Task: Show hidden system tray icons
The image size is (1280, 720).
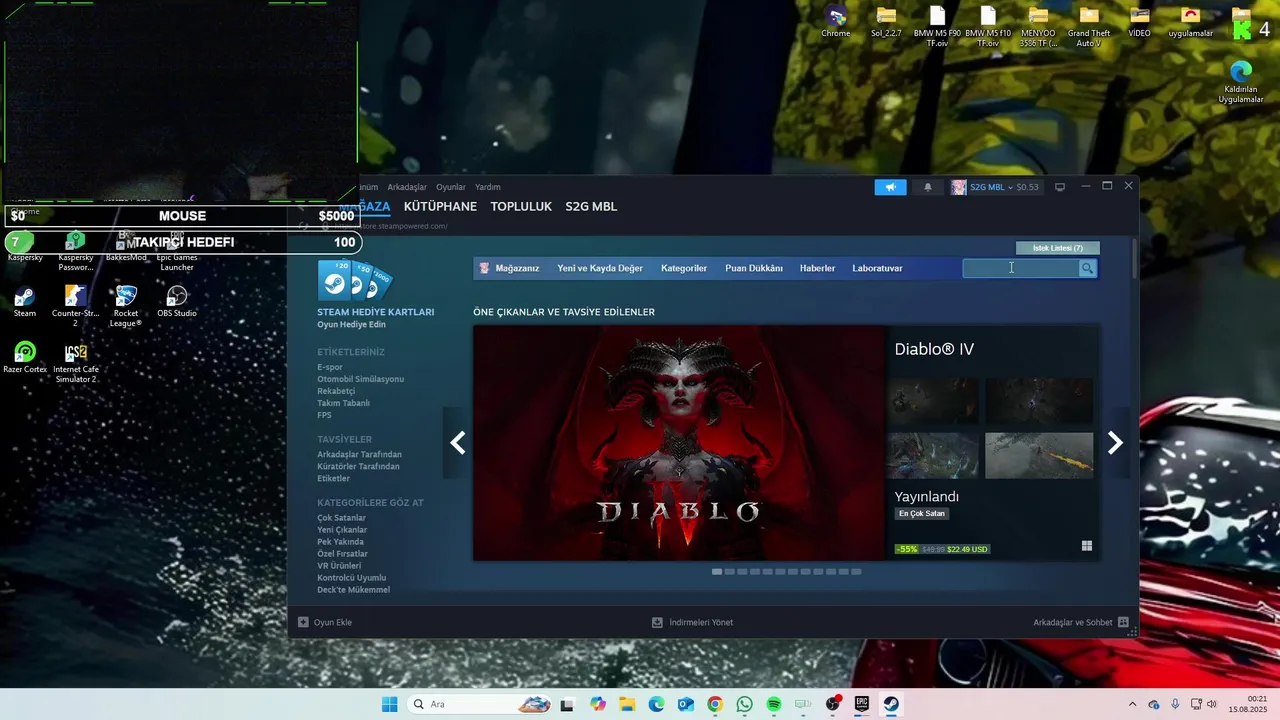Action: [x=1132, y=704]
